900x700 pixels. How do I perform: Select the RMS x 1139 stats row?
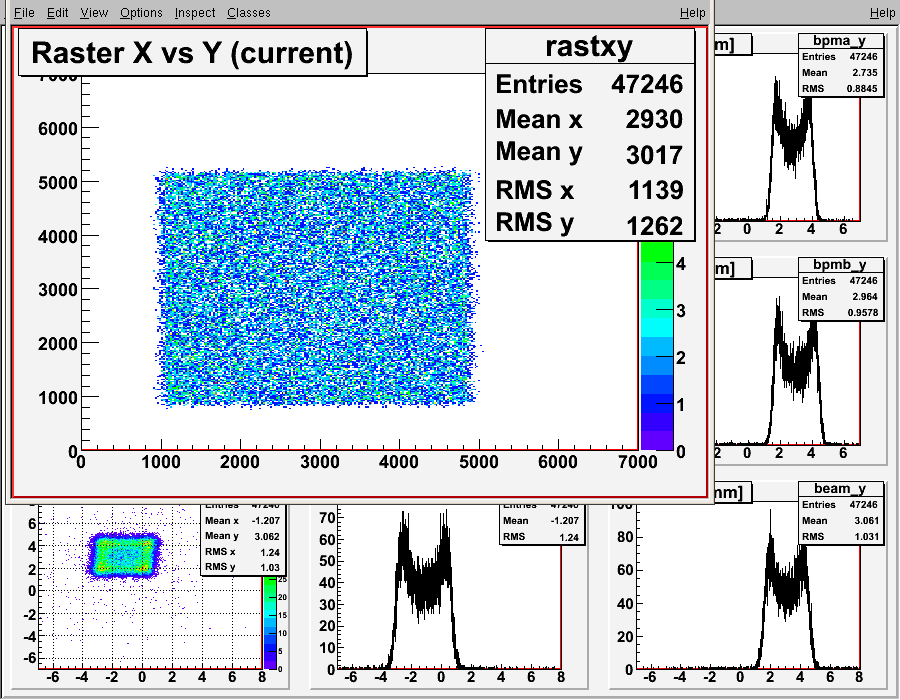click(589, 189)
